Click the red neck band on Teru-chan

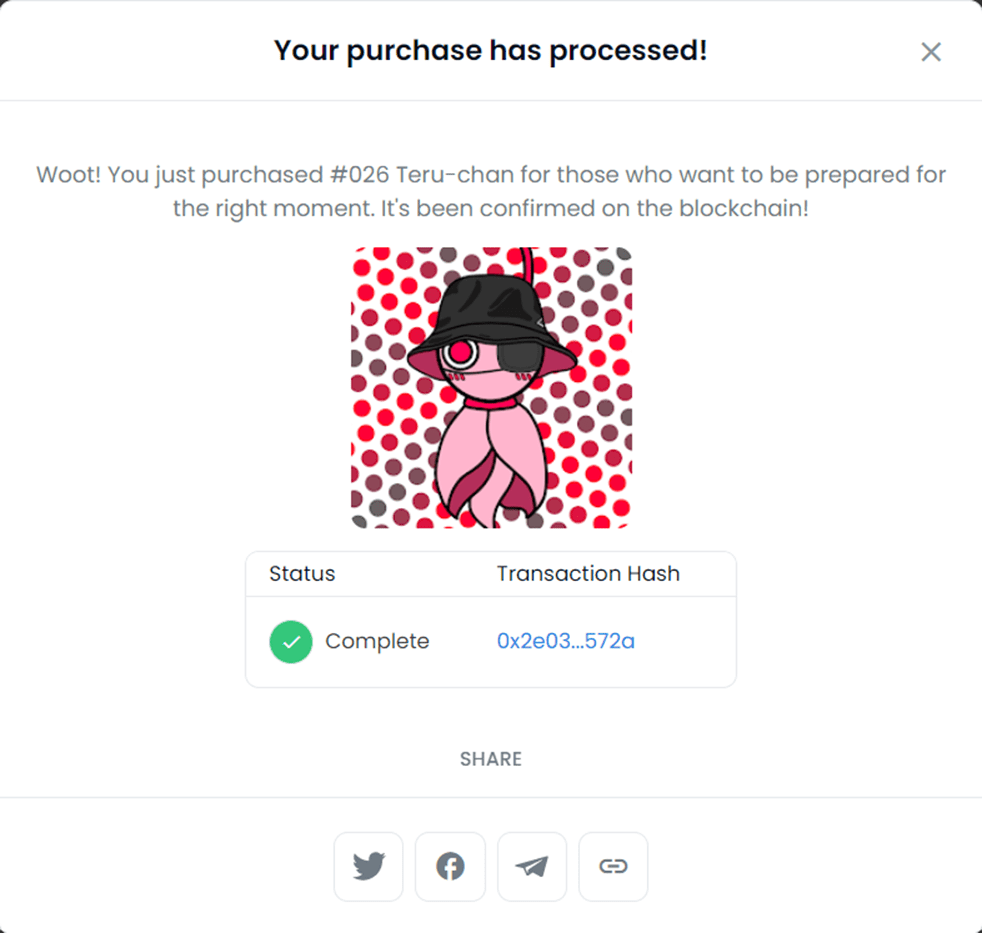point(492,403)
